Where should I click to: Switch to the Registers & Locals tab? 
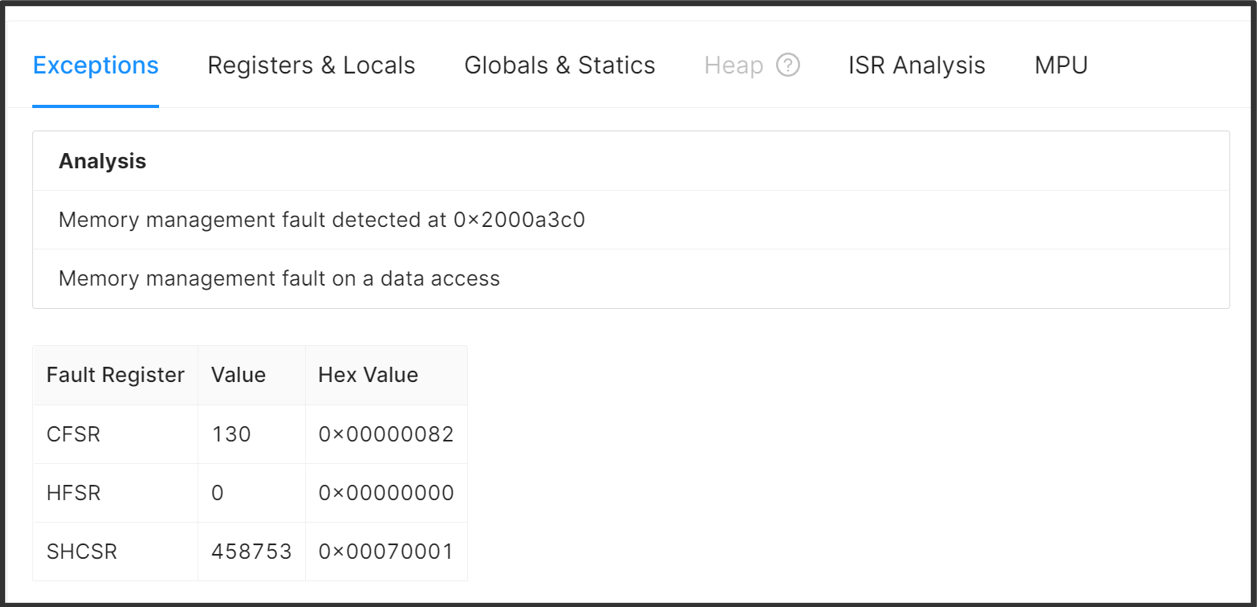tap(310, 64)
